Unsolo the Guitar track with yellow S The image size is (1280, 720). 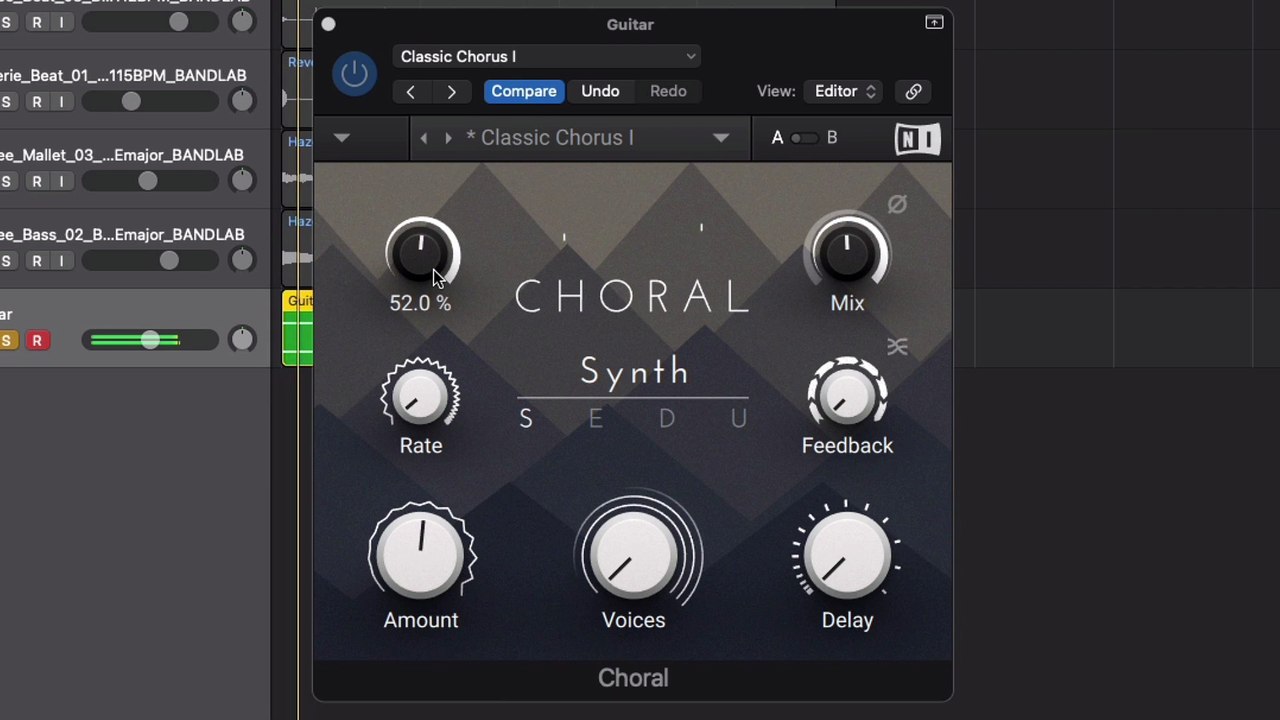(6, 341)
